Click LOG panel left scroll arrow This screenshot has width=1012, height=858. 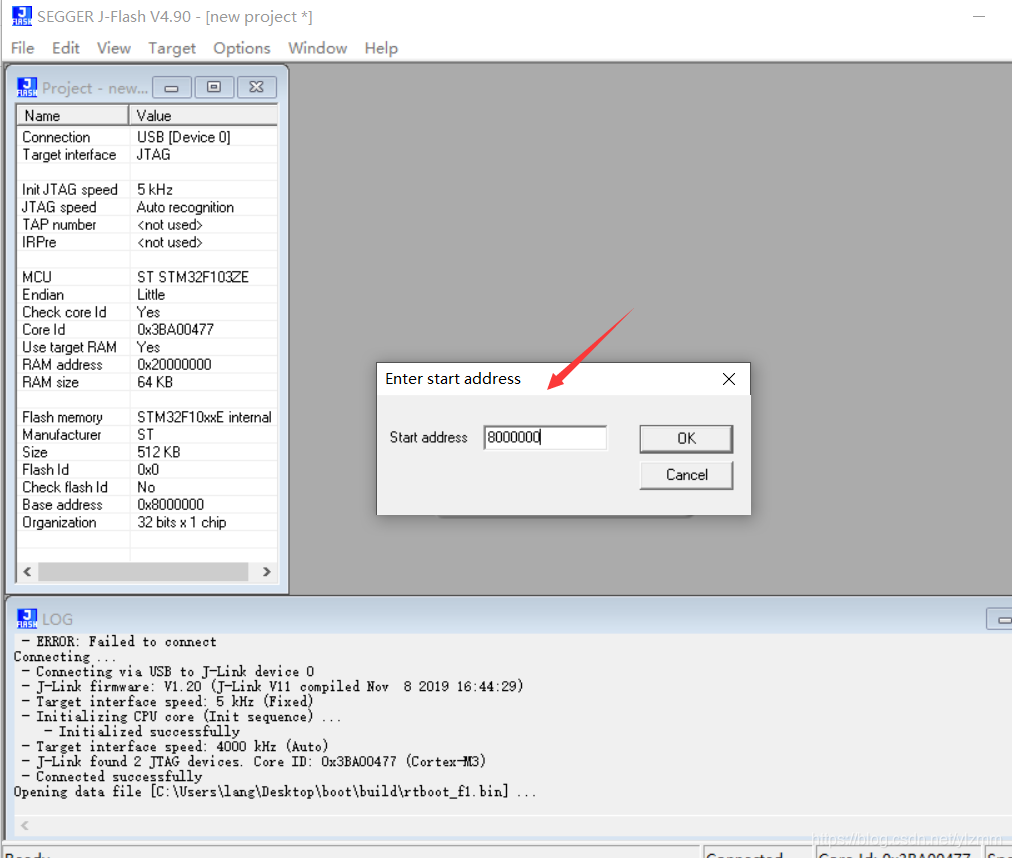click(x=25, y=825)
